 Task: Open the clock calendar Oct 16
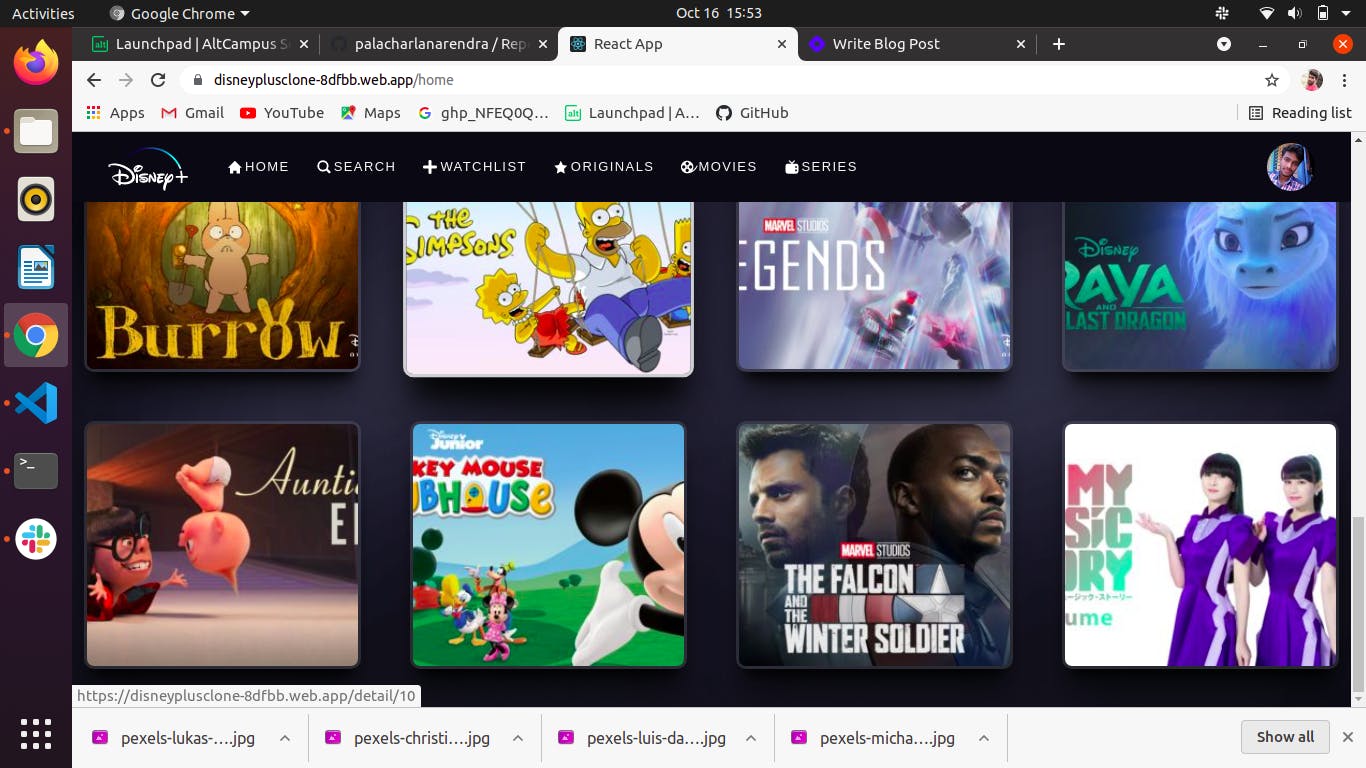point(718,14)
